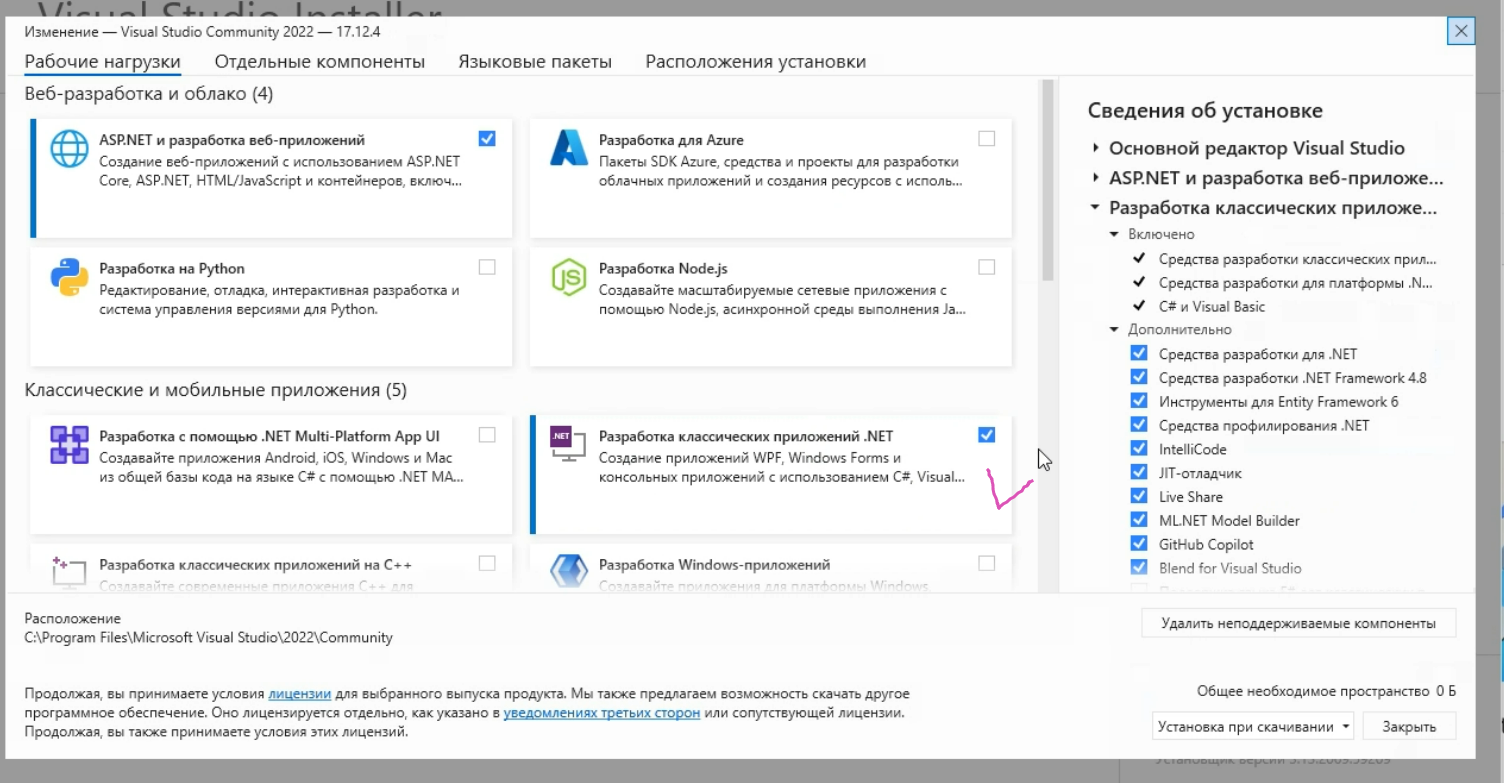1504x783 pixels.
Task: Enable the Python development workload checkbox
Action: pos(487,267)
